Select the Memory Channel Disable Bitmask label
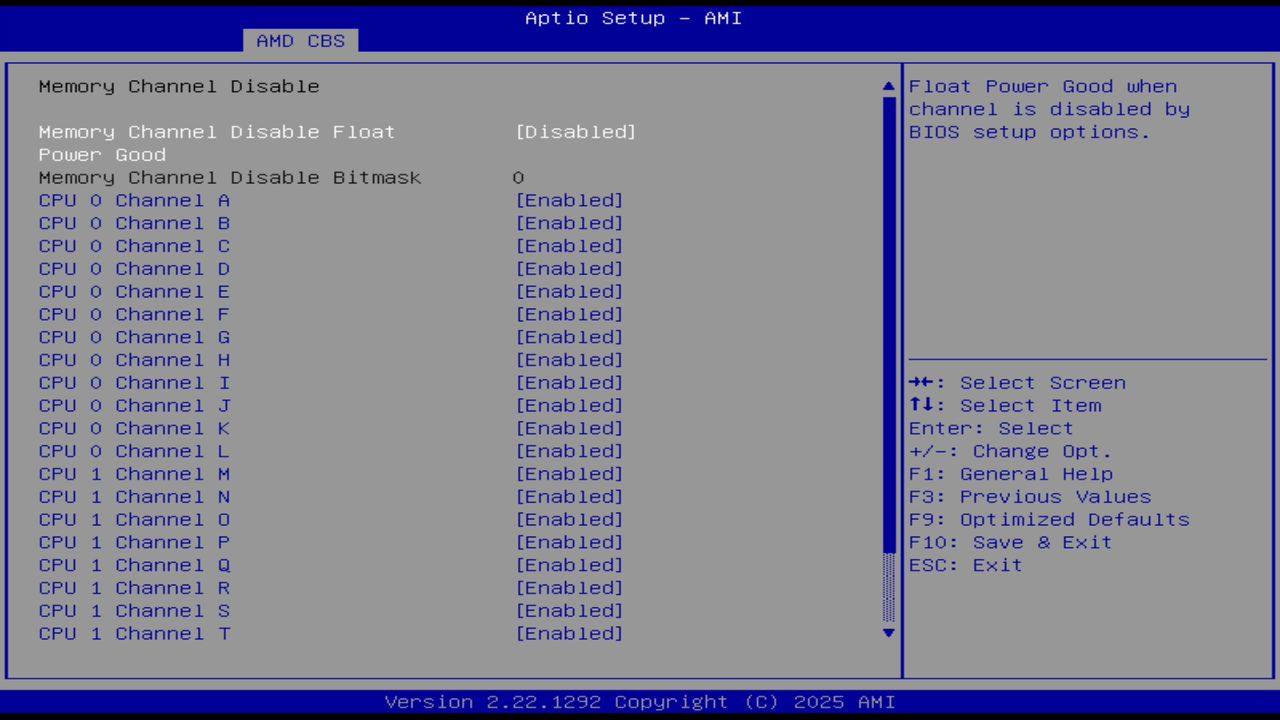 coord(230,178)
